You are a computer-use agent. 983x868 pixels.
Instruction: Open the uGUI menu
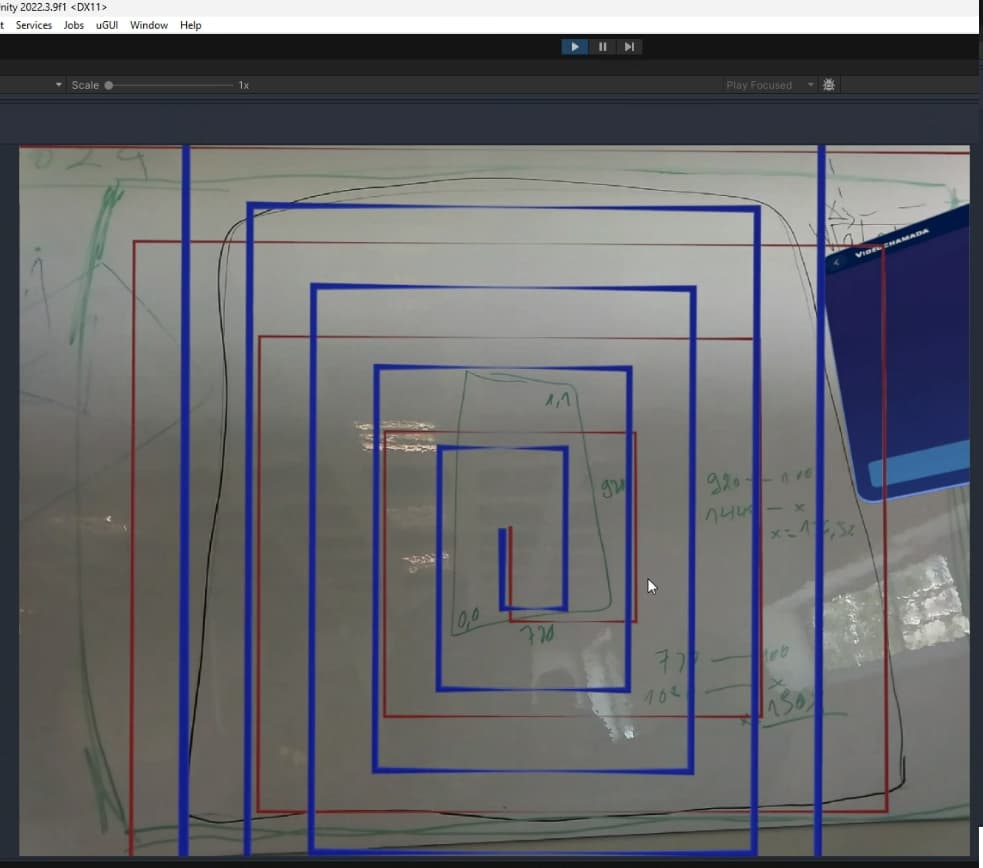tap(107, 25)
